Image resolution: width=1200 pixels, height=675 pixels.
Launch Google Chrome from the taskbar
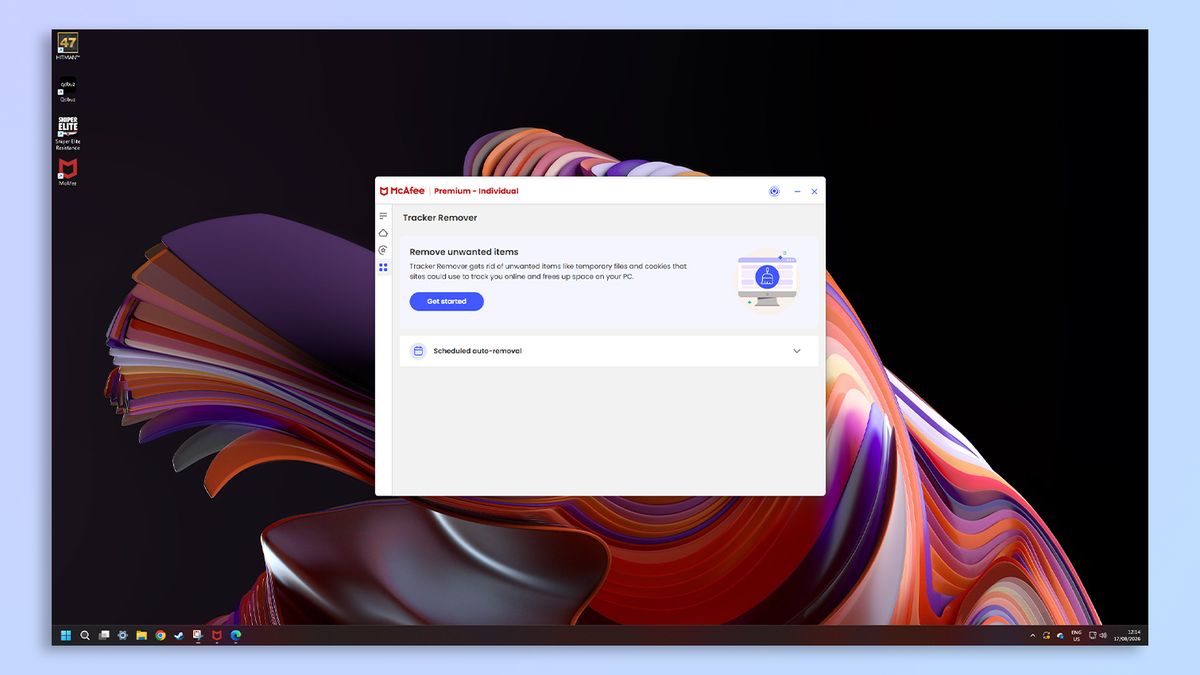pos(160,635)
